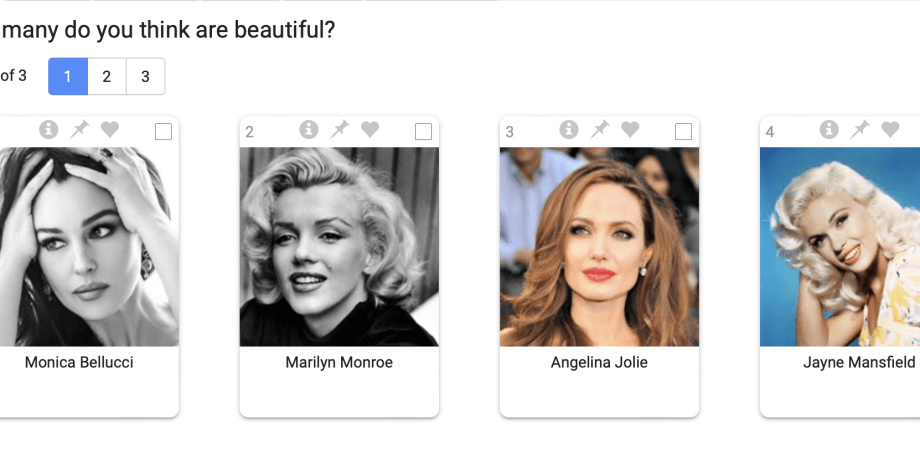Heart the Angelina Jolie card
Viewport: 920px width, 465px height.
click(630, 129)
